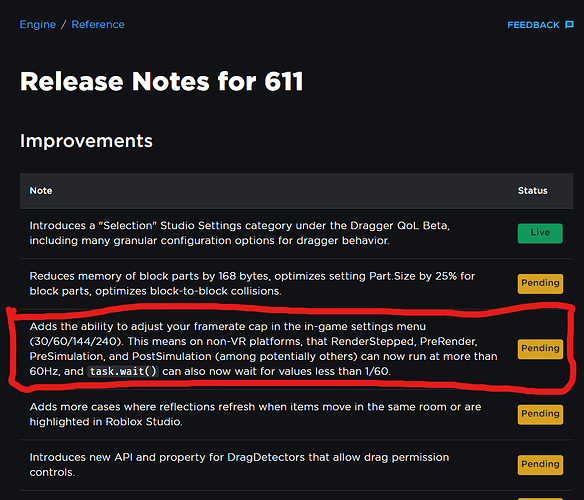The height and width of the screenshot is (500, 584).
Task: Select the DragDetectors drag permission note
Action: (x=239, y=465)
